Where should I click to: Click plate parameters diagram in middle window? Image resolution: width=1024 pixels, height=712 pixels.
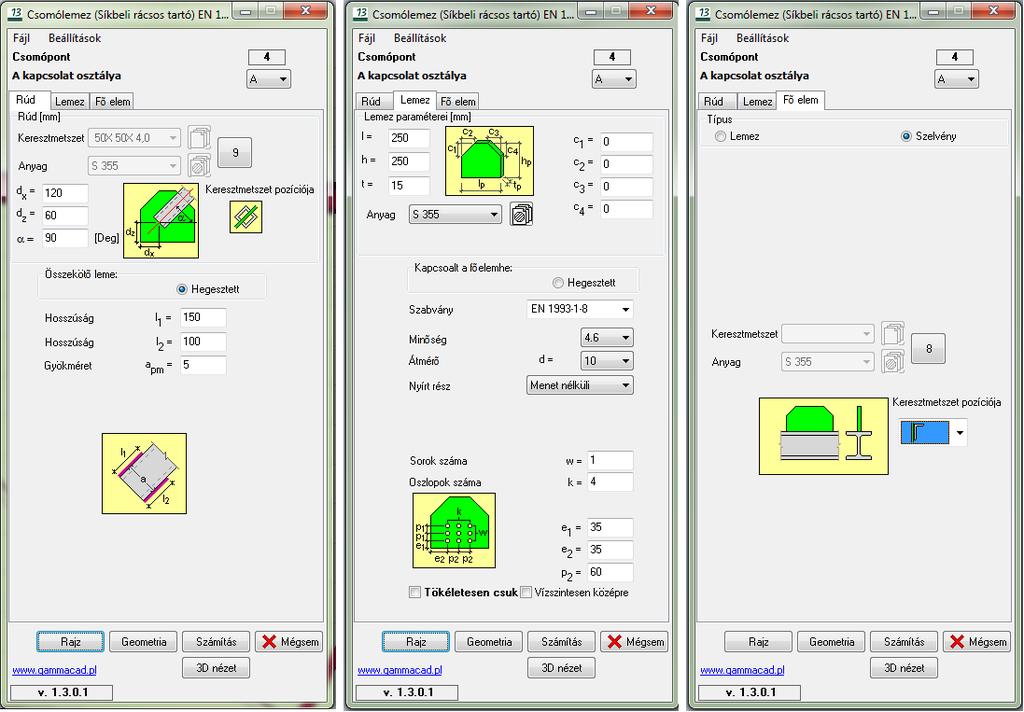pyautogui.click(x=489, y=161)
